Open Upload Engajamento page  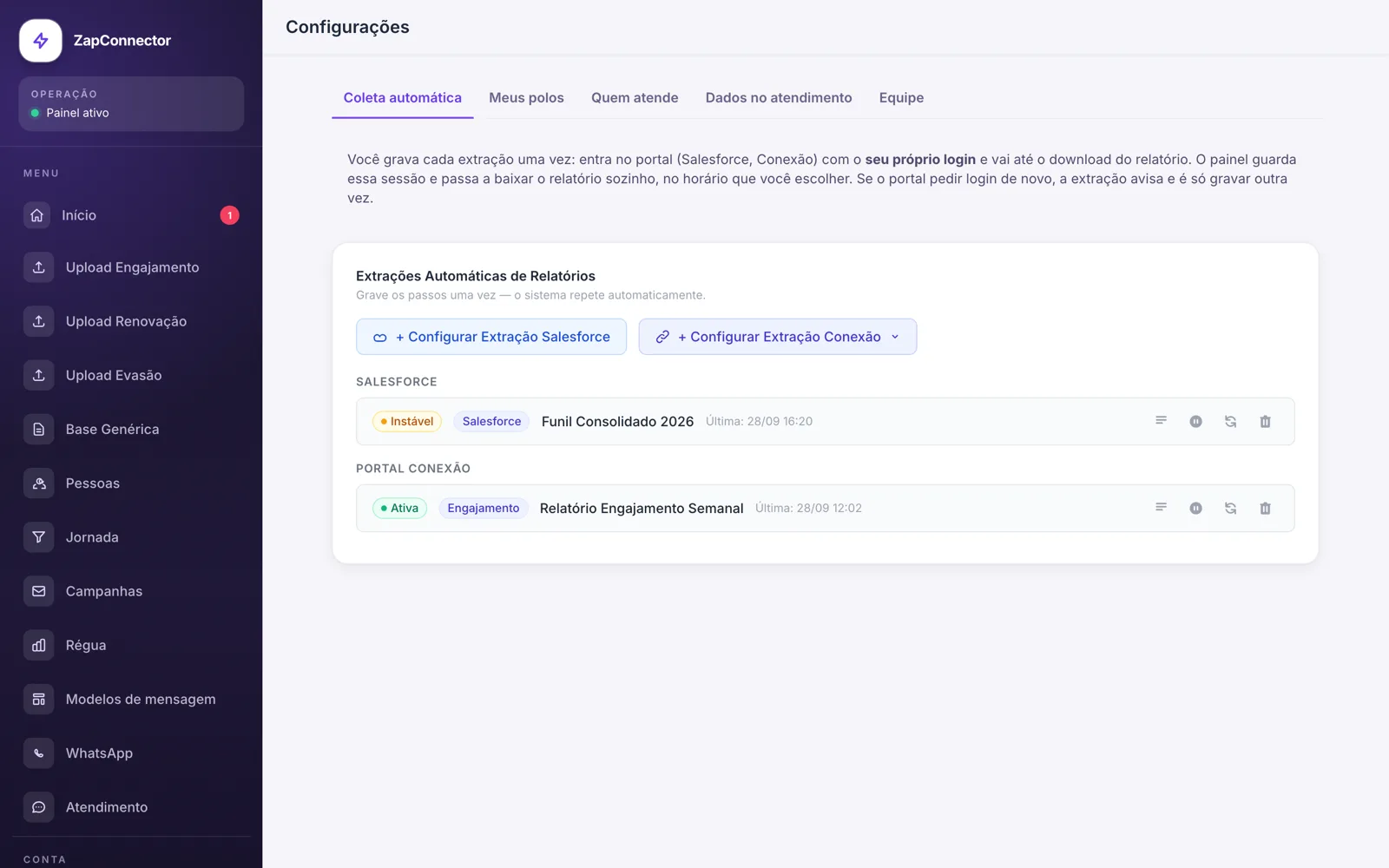click(x=131, y=267)
